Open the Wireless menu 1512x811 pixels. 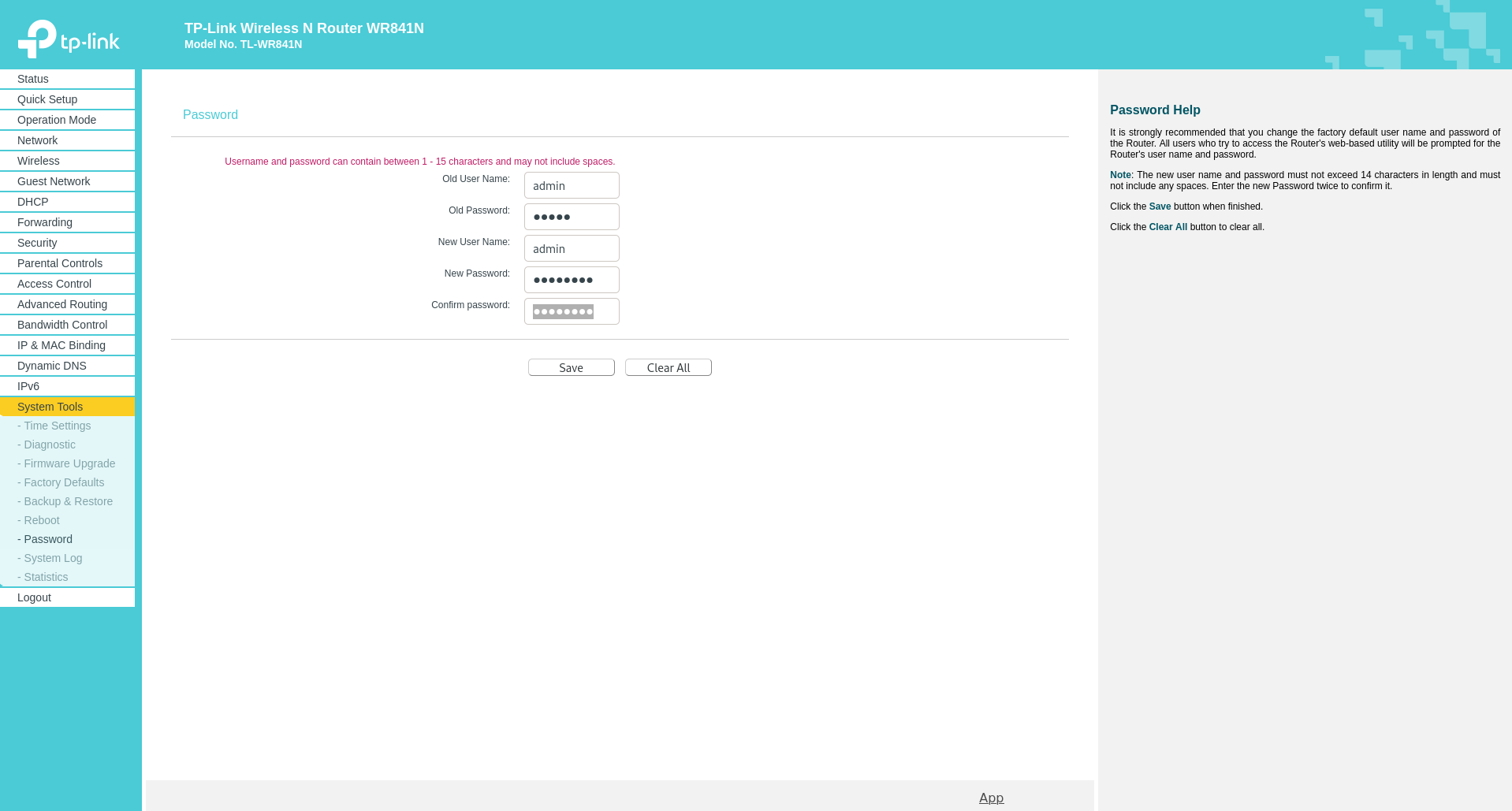67,161
